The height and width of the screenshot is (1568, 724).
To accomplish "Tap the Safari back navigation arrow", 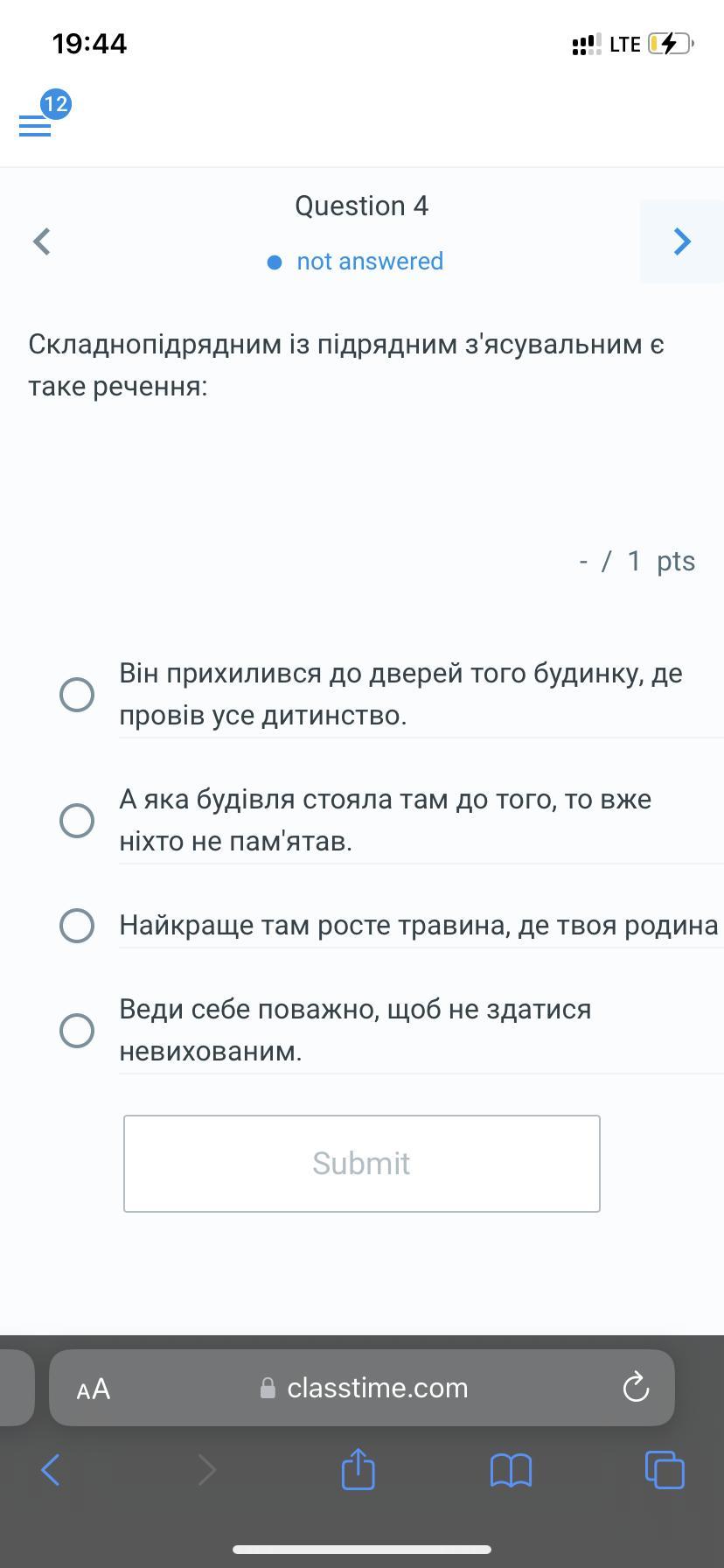I will pyautogui.click(x=51, y=1470).
